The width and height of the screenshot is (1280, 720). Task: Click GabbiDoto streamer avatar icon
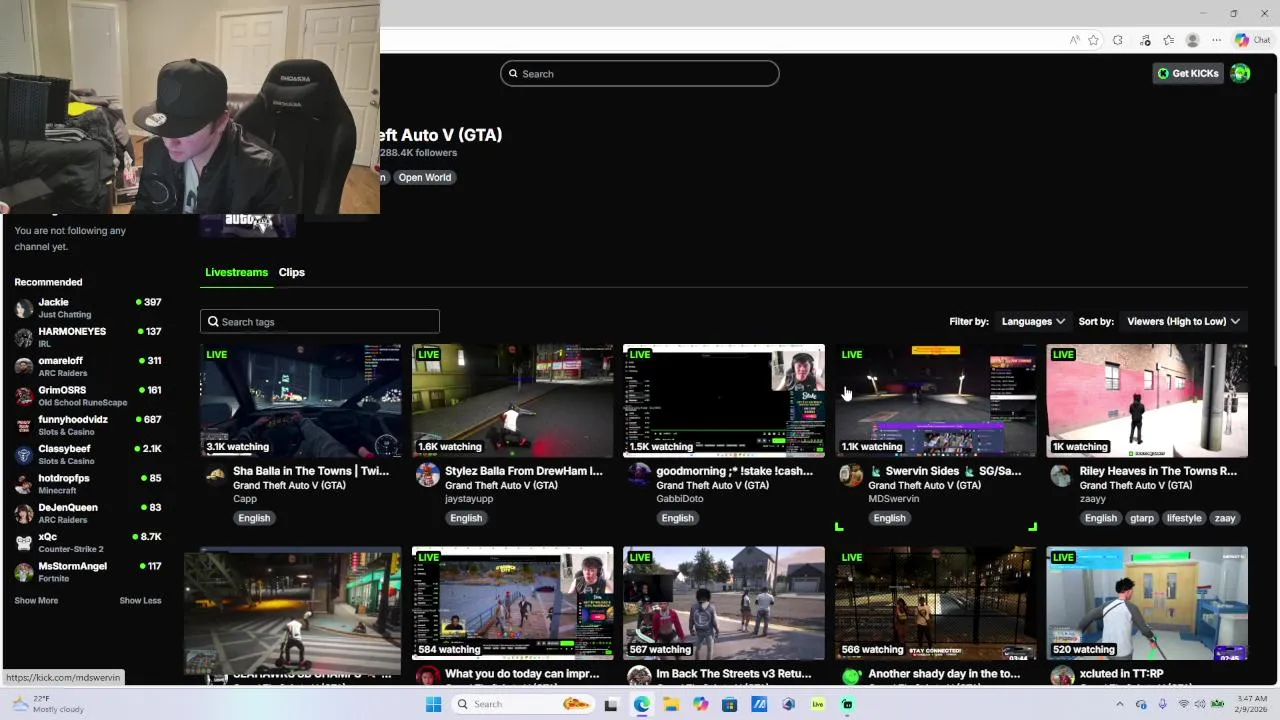pos(639,475)
